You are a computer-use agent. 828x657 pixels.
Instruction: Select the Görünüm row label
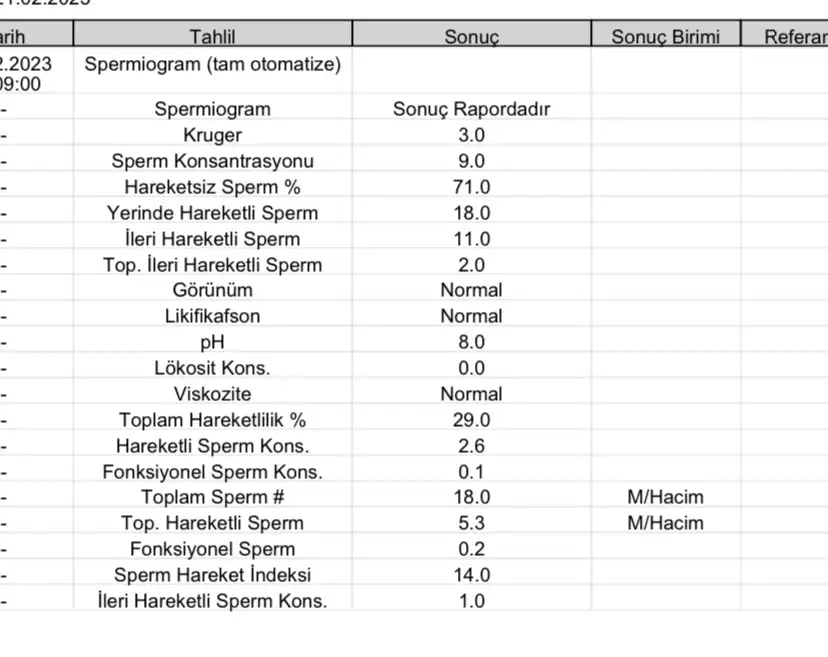point(212,290)
